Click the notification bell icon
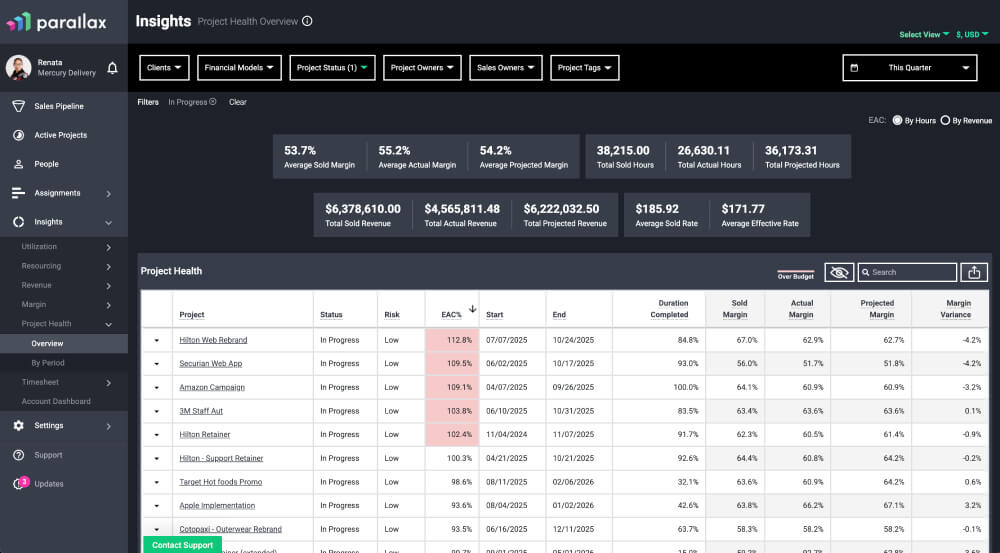 (112, 68)
